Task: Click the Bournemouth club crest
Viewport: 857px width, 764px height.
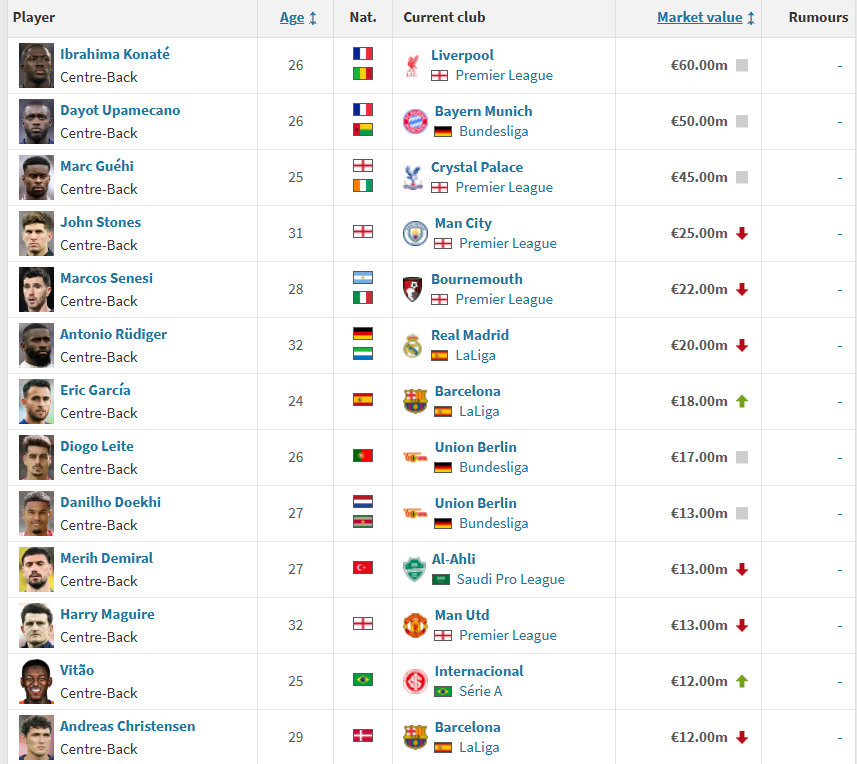Action: pos(412,290)
